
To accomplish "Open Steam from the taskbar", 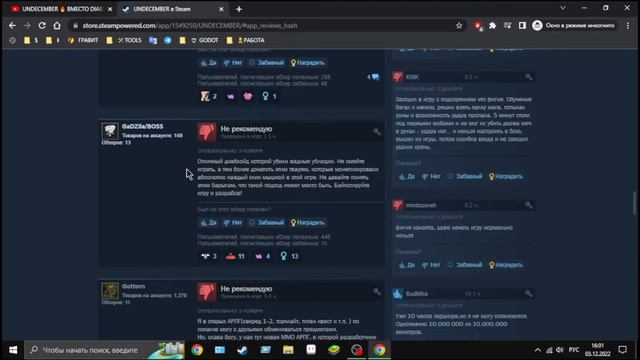I will 242,350.
